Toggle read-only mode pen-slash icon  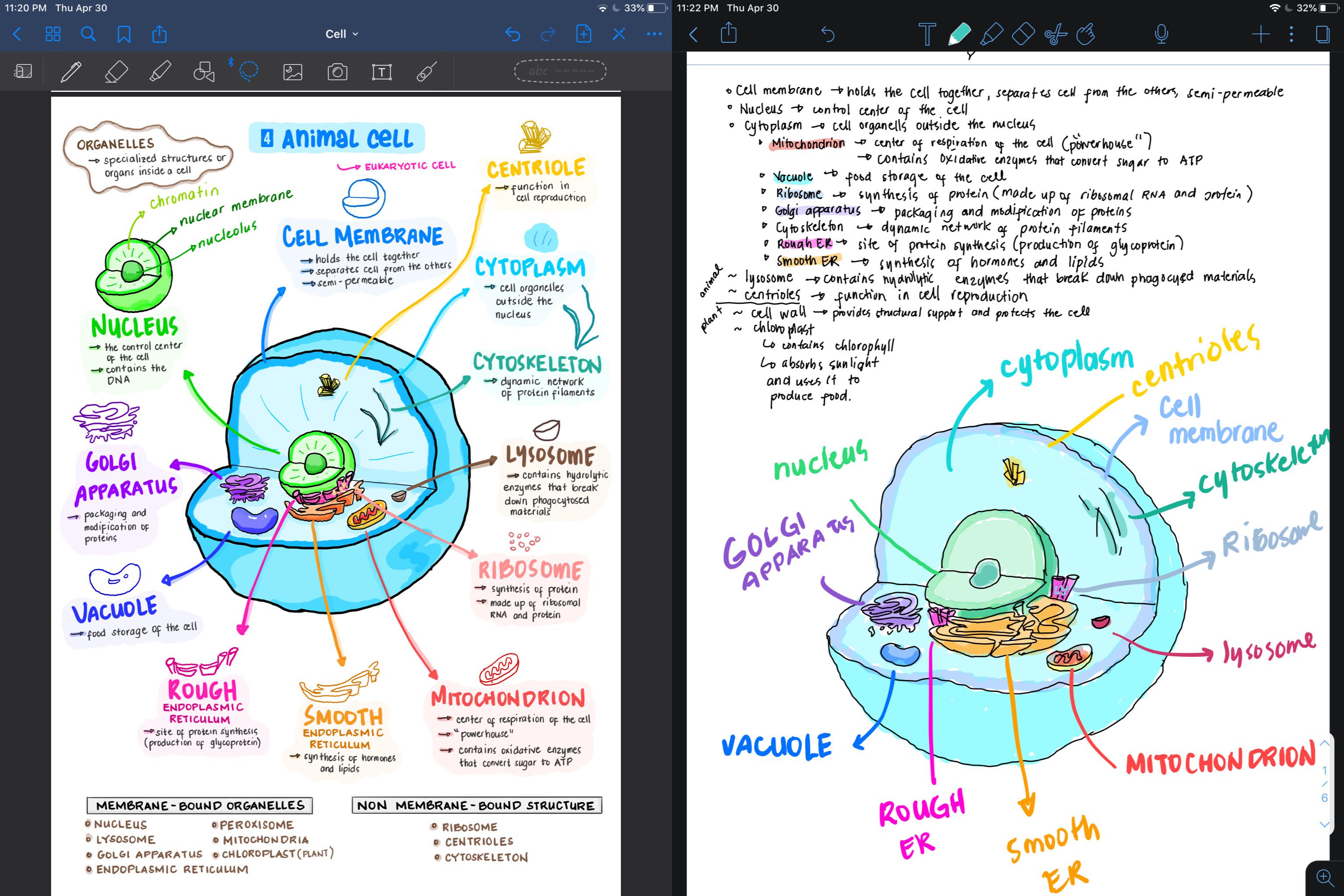coord(619,34)
